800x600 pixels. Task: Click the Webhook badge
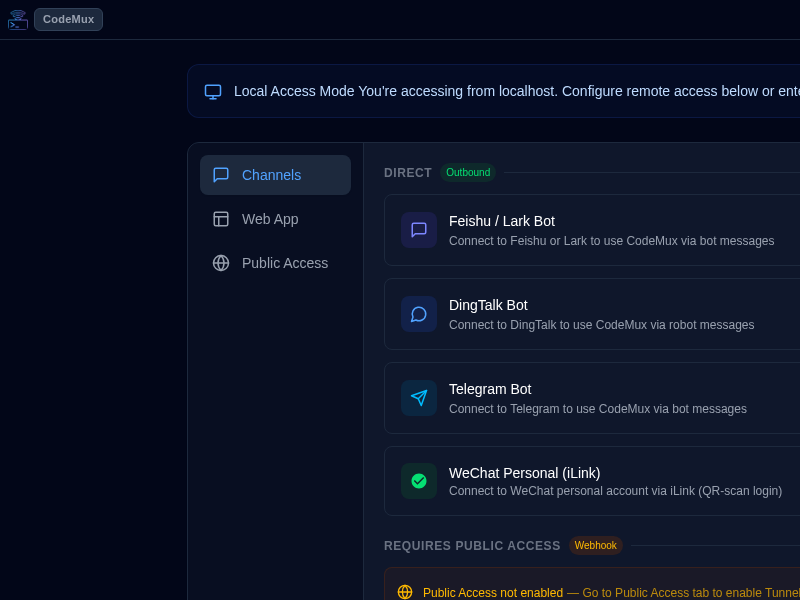596,545
